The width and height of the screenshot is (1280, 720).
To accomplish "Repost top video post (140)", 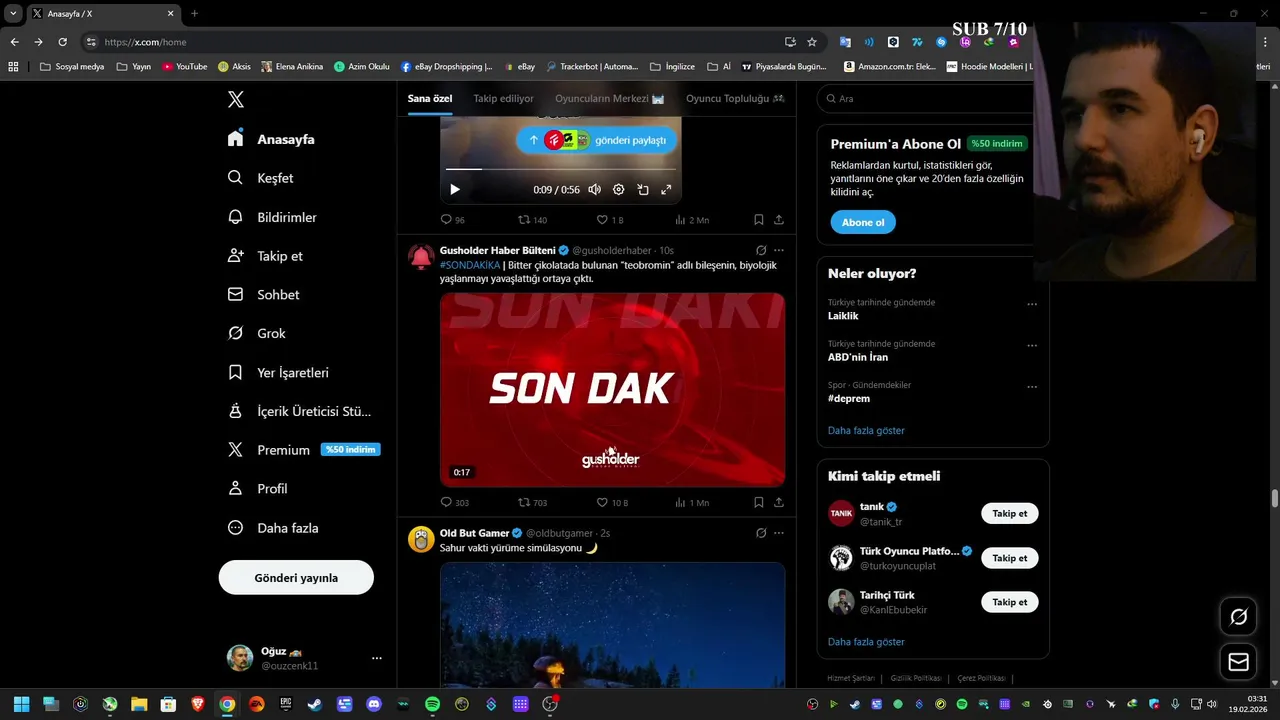I will pos(532,220).
